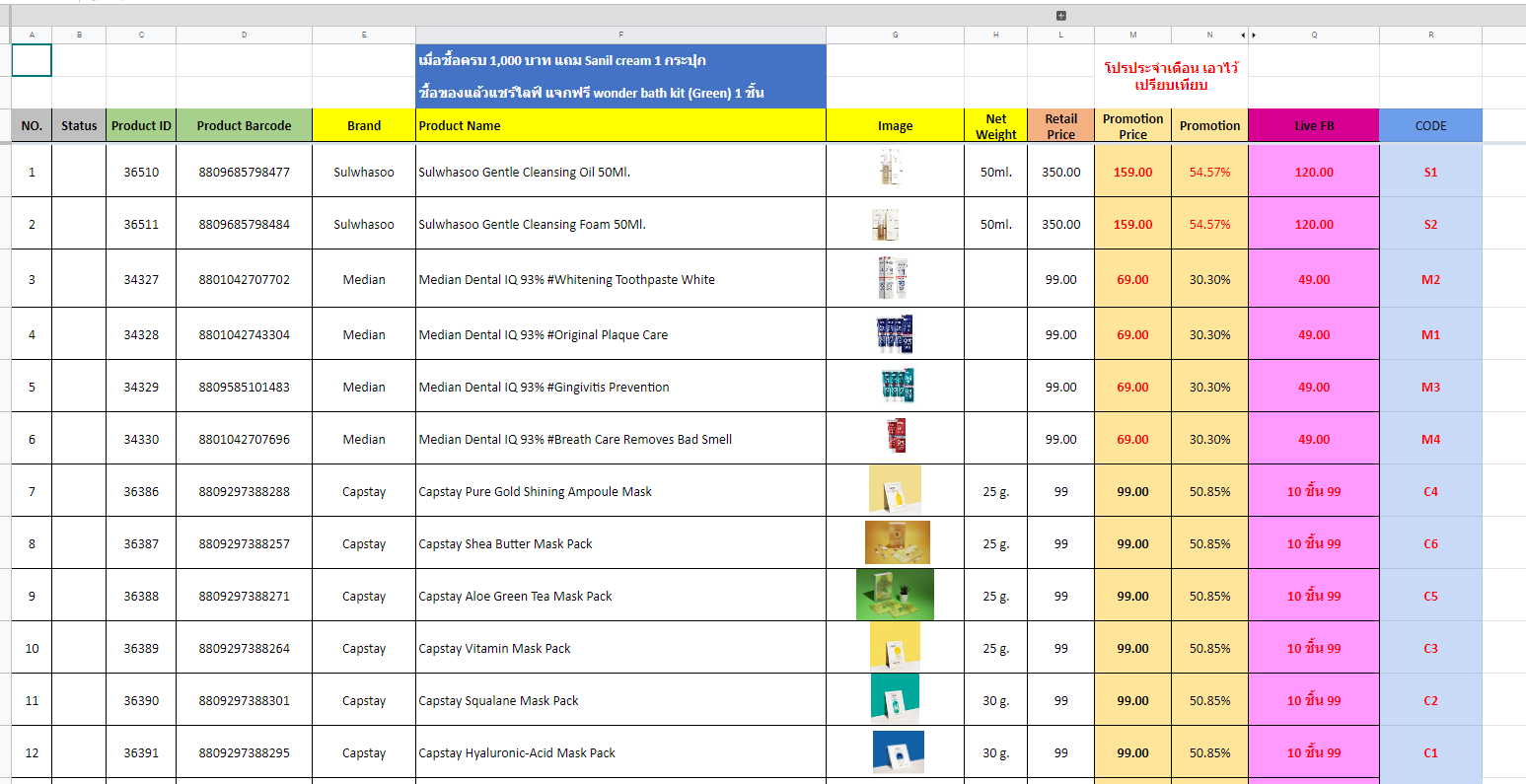Select barcode cell 8801042743304
Image resolution: width=1526 pixels, height=784 pixels.
[244, 334]
